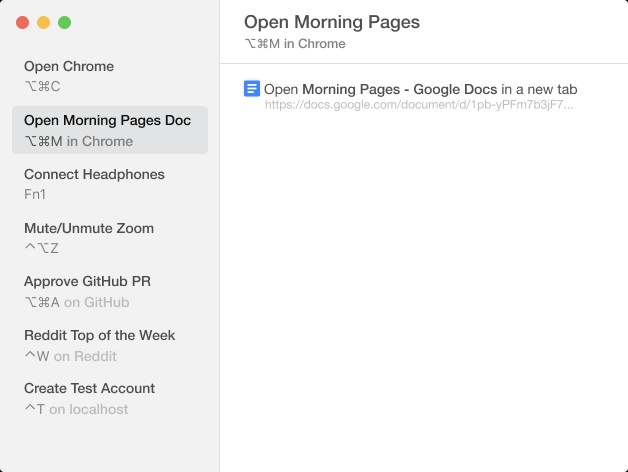
Task: Click the 'on Reddit' scope label
Action: coord(85,356)
